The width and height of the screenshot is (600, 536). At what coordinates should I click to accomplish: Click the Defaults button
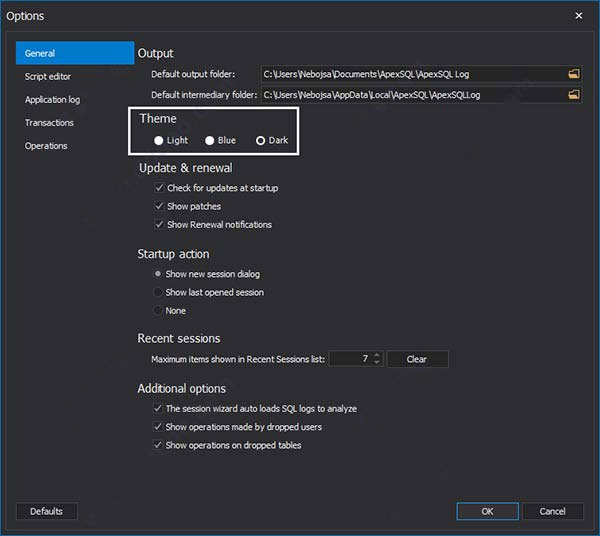(46, 511)
